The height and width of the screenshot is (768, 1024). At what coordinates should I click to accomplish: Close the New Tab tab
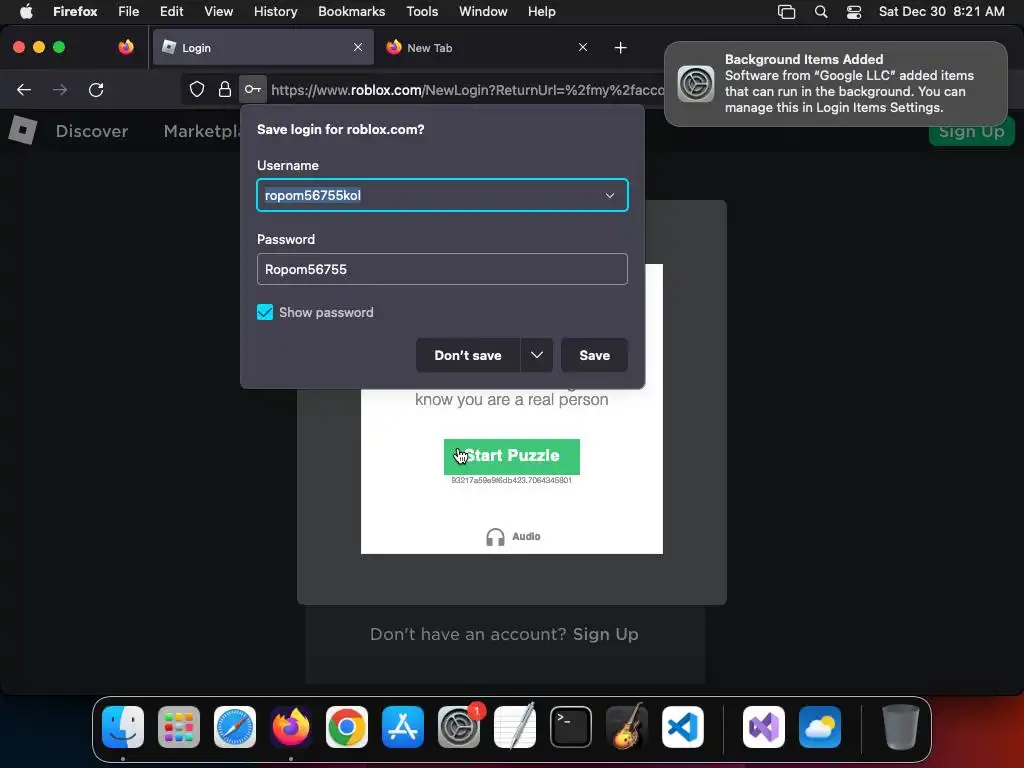pyautogui.click(x=583, y=47)
